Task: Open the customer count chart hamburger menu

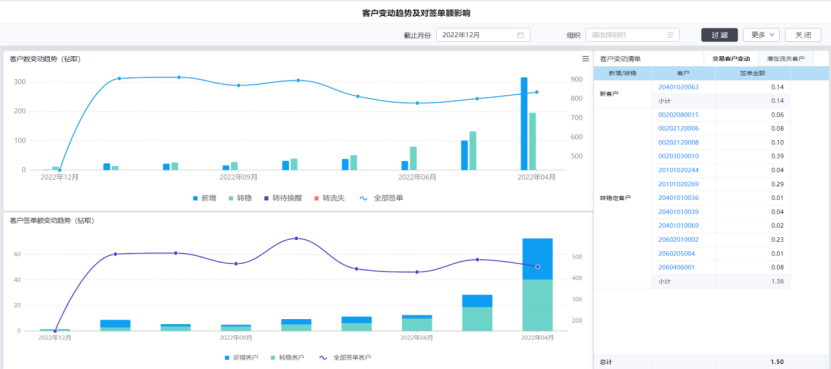Action: 585,58
